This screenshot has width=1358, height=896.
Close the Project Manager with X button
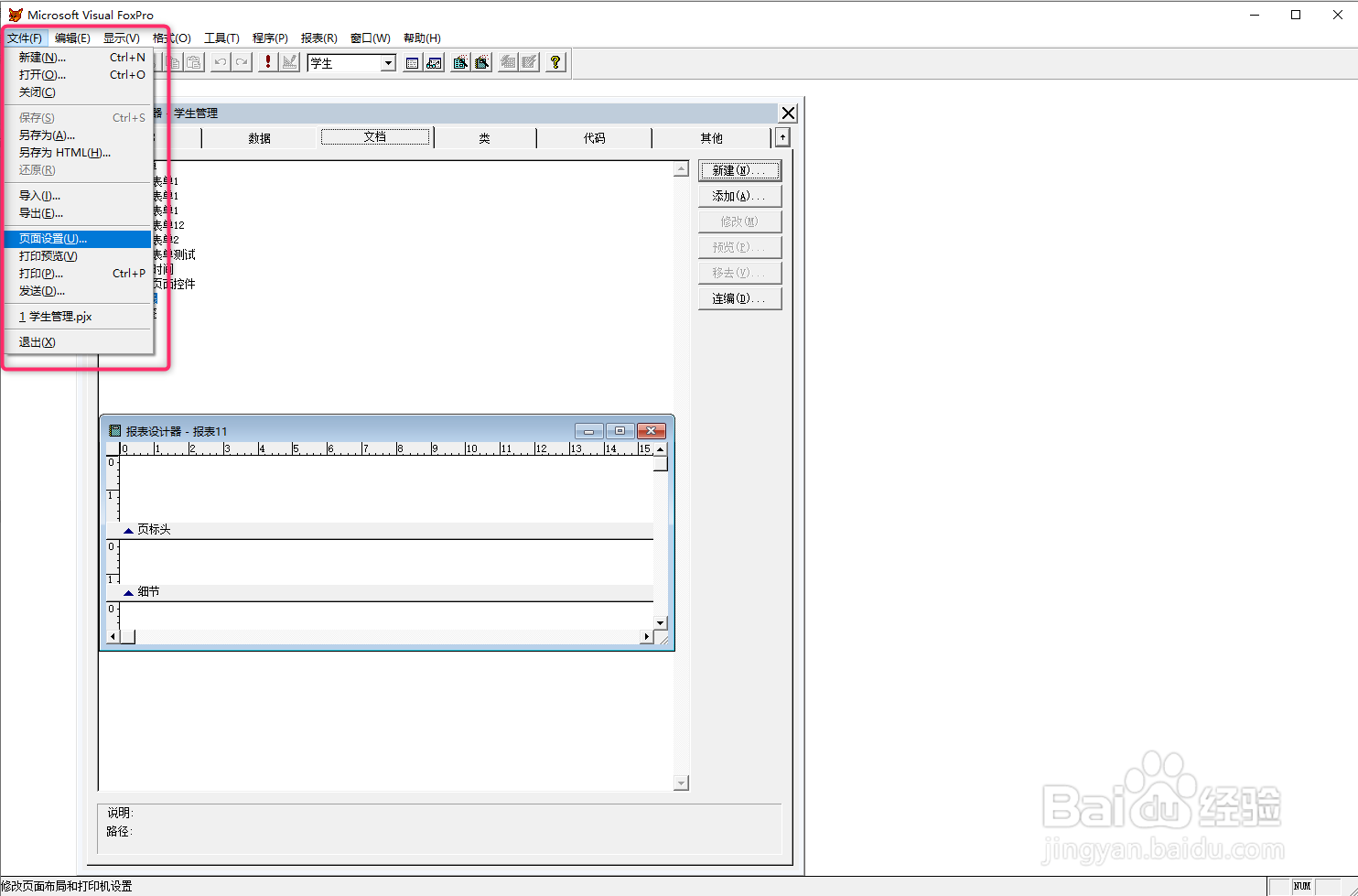788,113
